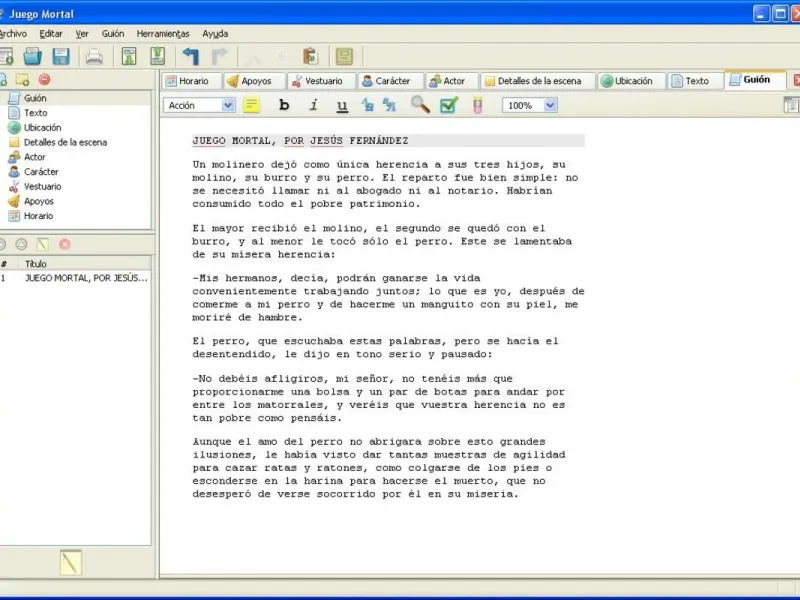Open the Herramientas menu

163,34
